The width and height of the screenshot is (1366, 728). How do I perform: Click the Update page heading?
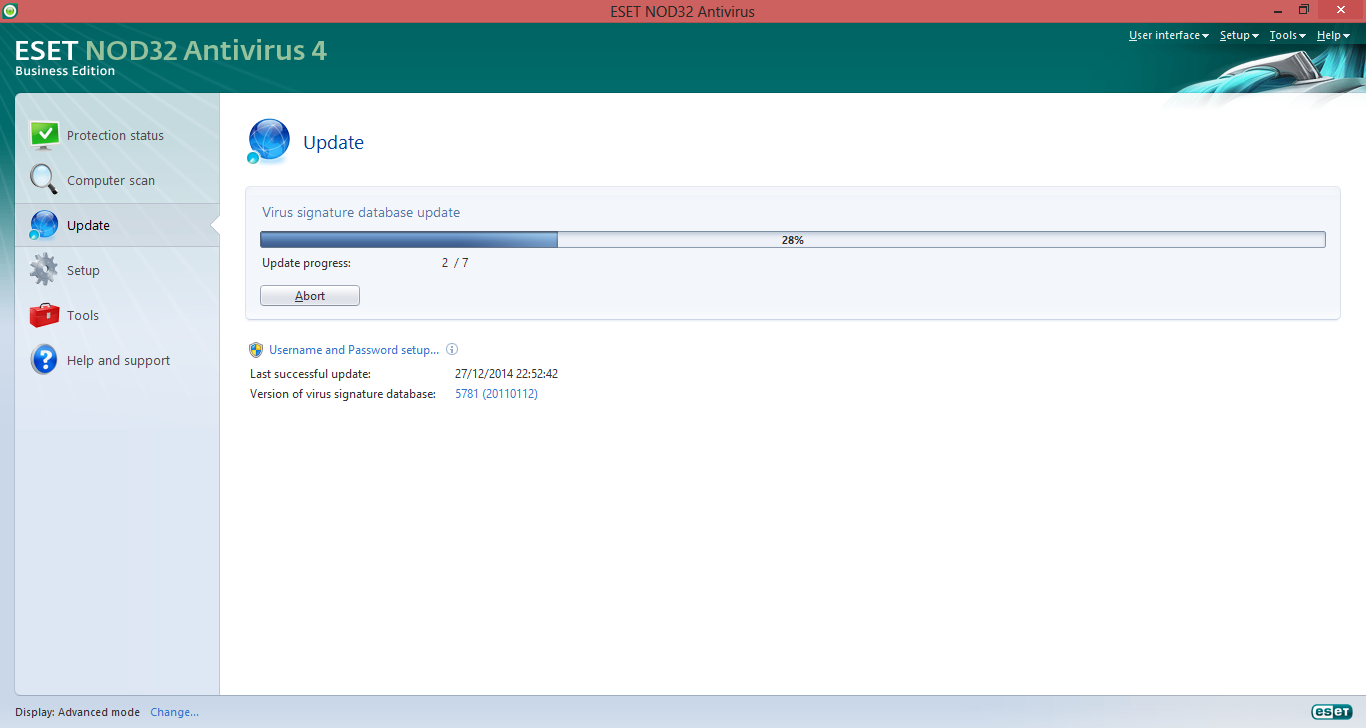tap(333, 143)
